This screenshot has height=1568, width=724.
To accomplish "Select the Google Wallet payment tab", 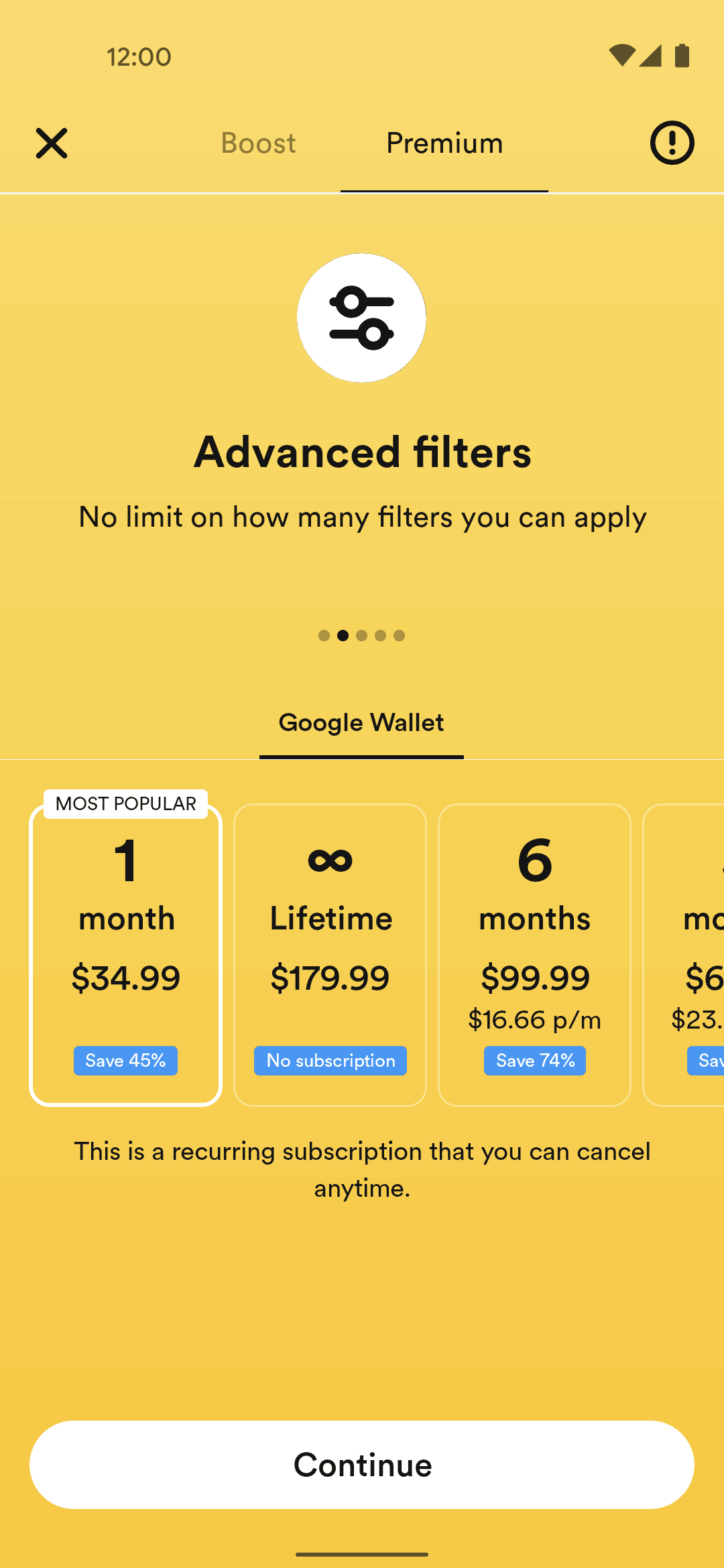I will (361, 722).
